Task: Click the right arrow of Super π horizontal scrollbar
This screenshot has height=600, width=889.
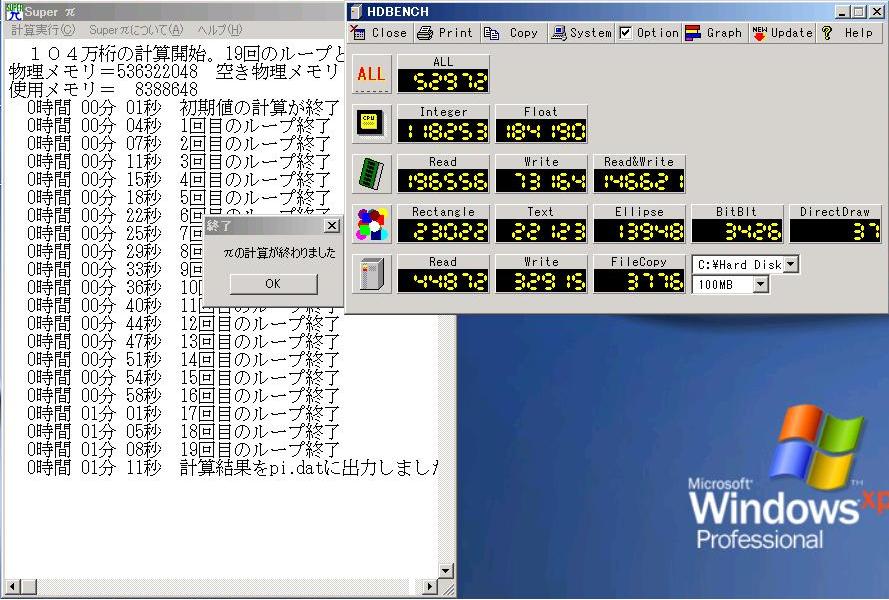Action: tap(431, 586)
